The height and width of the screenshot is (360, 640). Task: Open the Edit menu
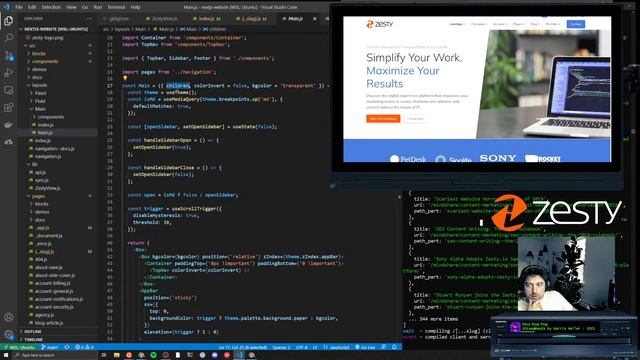pos(32,7)
